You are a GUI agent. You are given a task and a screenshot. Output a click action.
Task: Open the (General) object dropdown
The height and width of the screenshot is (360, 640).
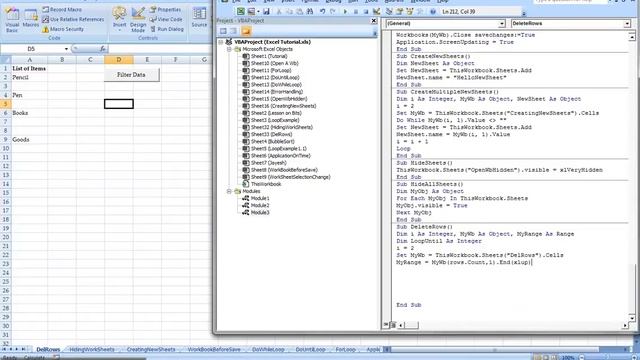click(502, 24)
